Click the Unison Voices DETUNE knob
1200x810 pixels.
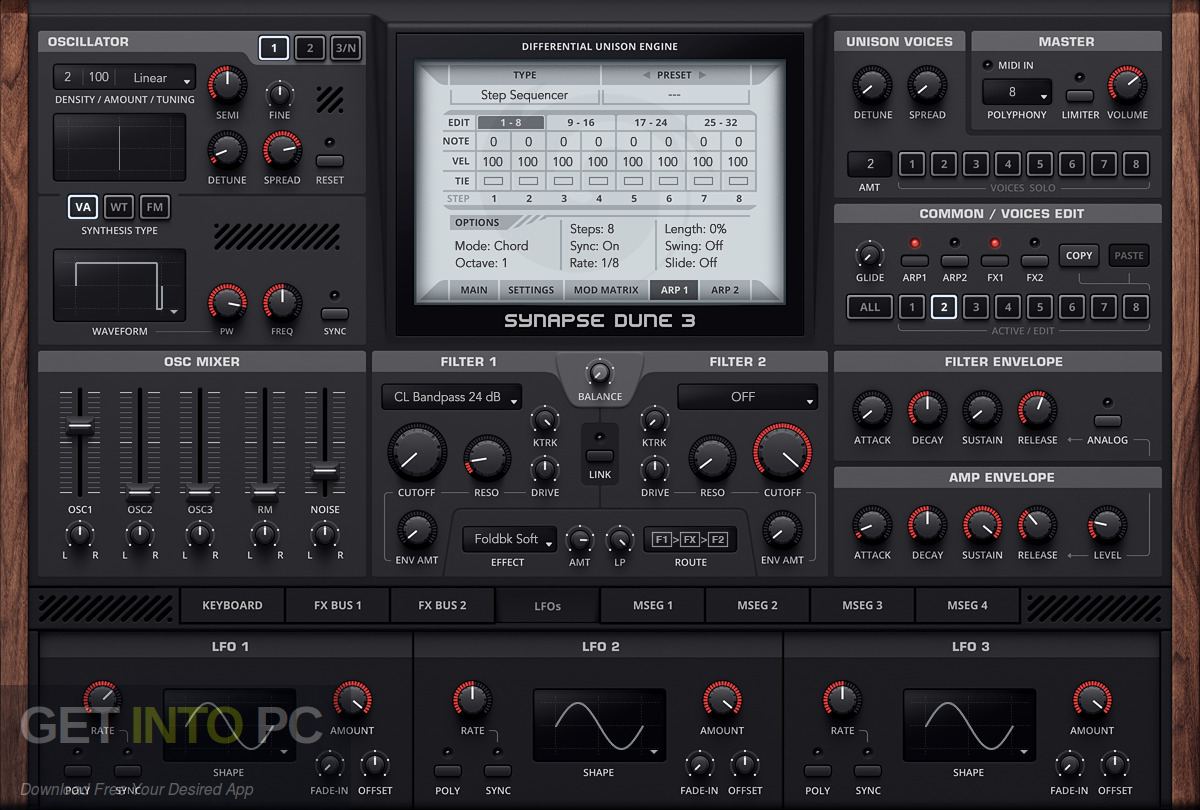[872, 87]
